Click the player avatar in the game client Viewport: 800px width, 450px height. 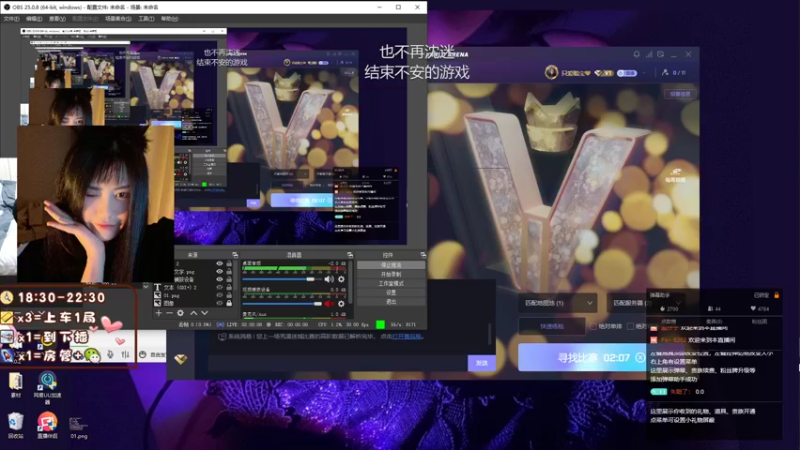(551, 72)
